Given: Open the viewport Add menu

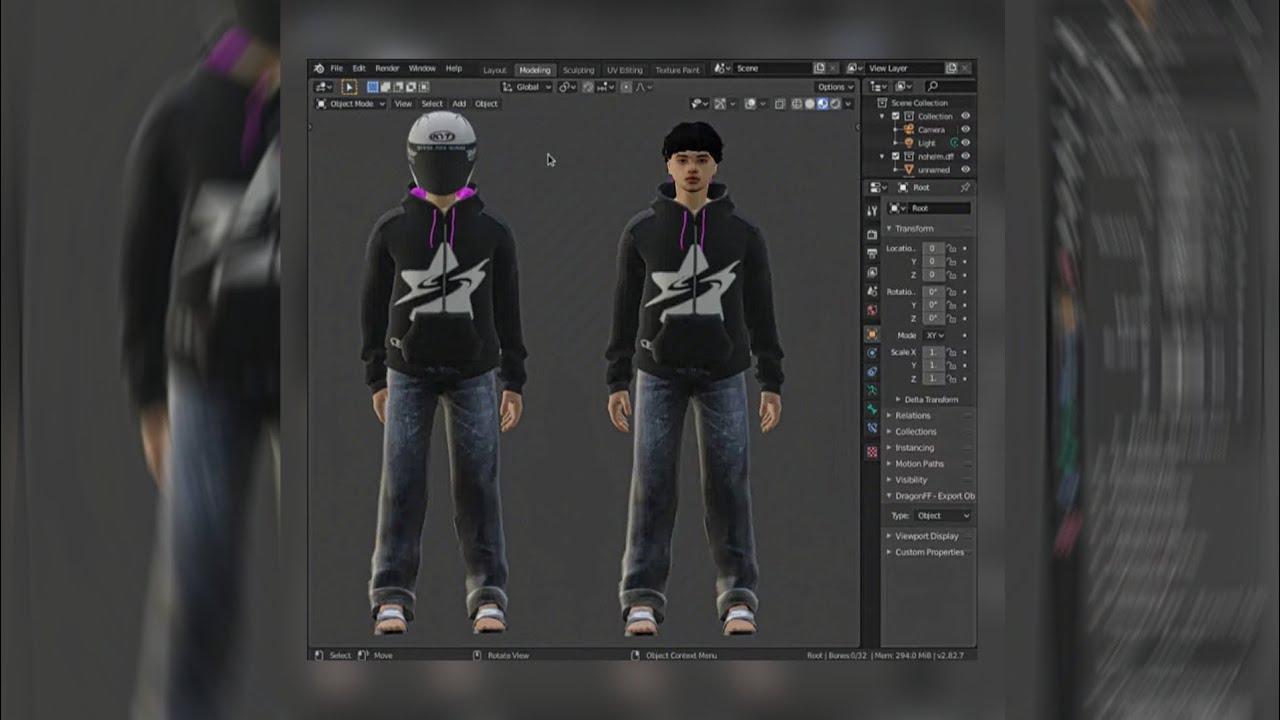Looking at the screenshot, I should 459,103.
